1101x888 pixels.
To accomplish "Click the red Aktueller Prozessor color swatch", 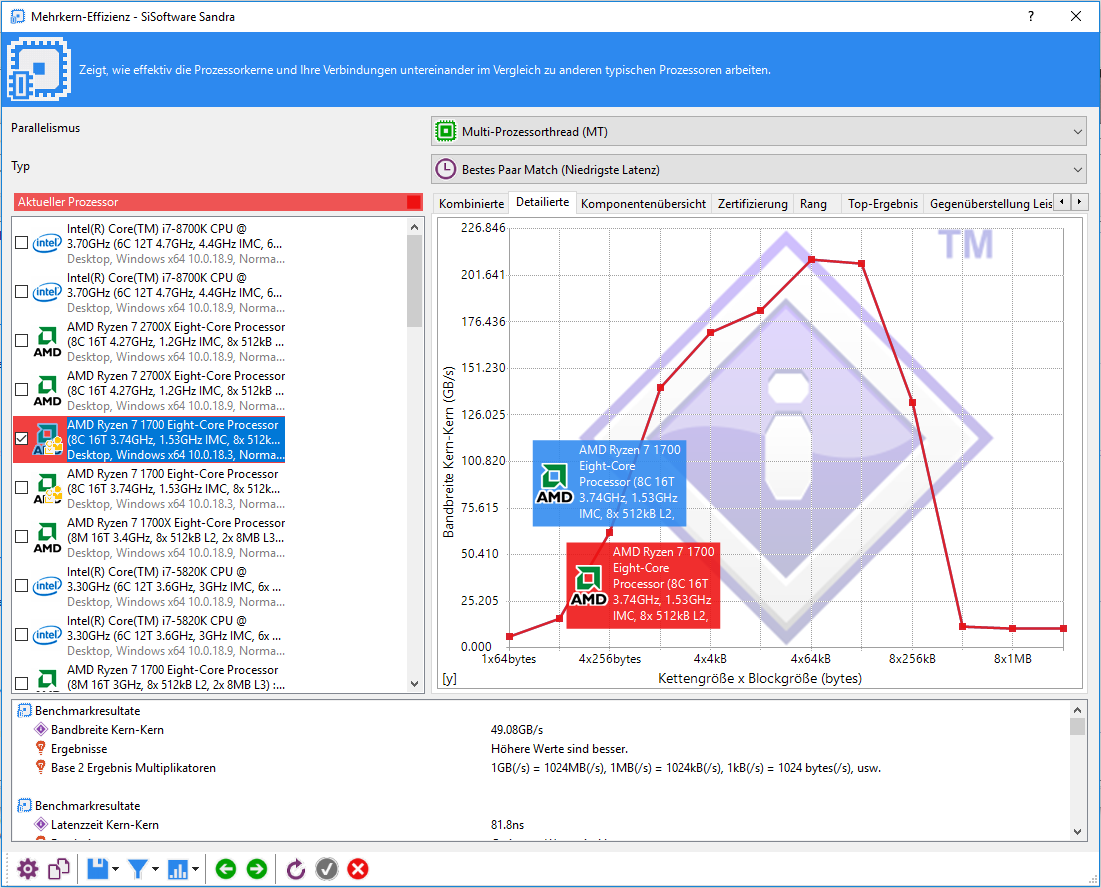I will [x=414, y=202].
